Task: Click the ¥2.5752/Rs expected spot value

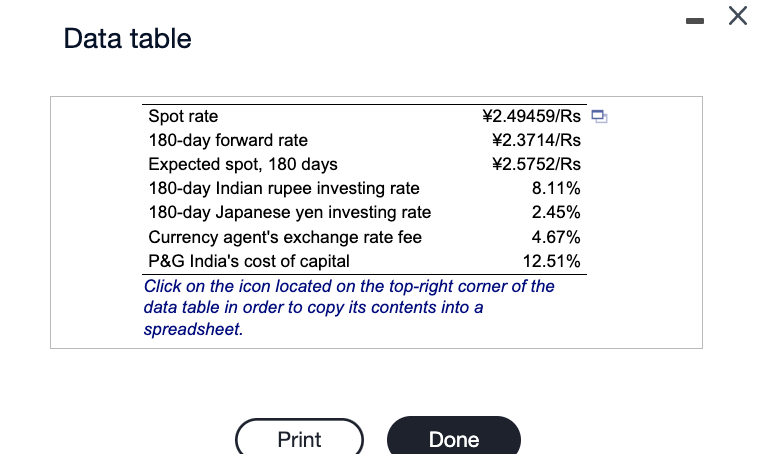Action: click(x=536, y=164)
